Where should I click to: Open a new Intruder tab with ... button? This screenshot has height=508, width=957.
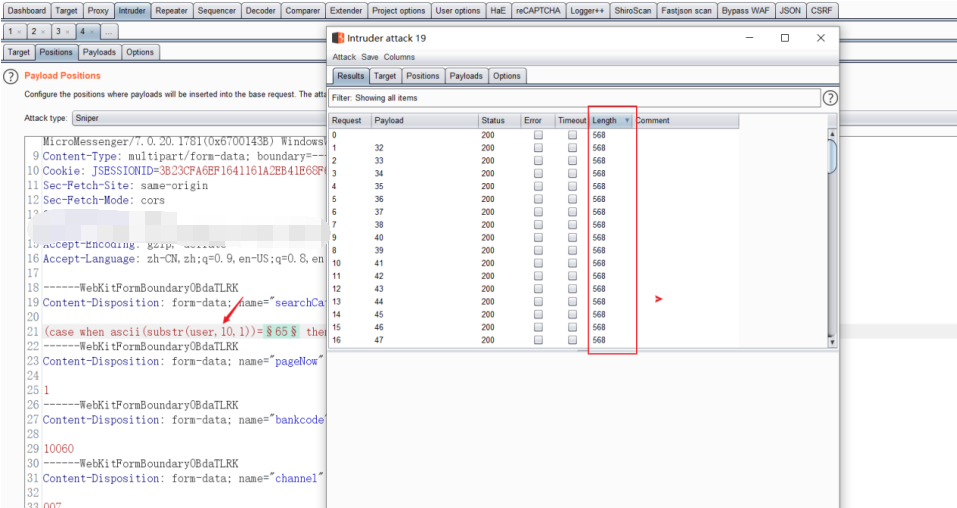pyautogui.click(x=108, y=32)
